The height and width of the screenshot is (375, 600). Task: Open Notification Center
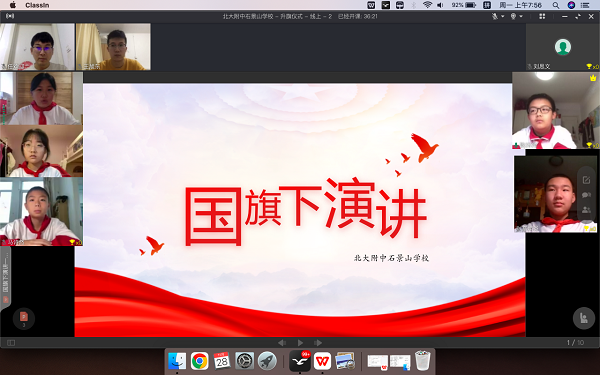[x=585, y=5]
